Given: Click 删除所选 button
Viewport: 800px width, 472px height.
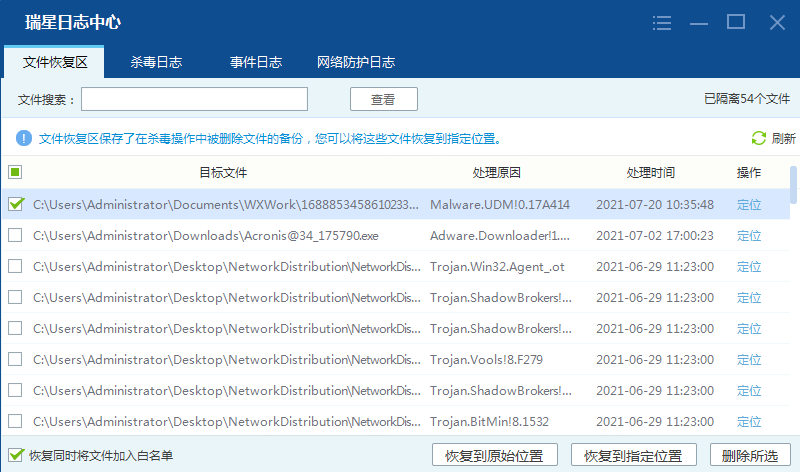Looking at the screenshot, I should (x=750, y=455).
